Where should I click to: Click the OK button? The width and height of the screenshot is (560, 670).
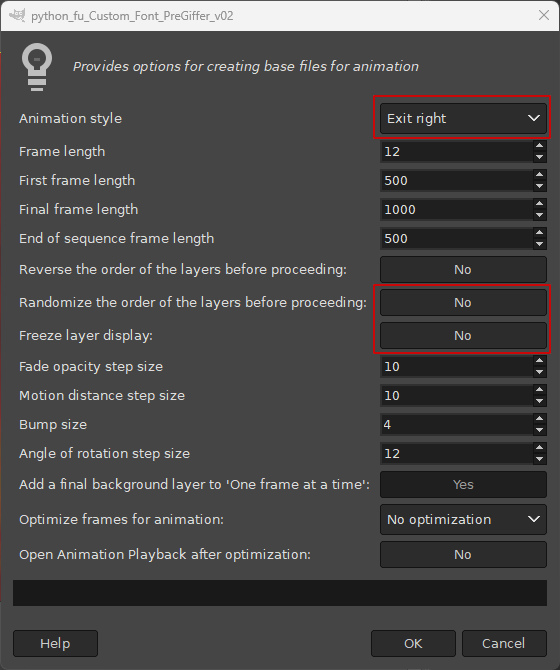click(x=413, y=644)
